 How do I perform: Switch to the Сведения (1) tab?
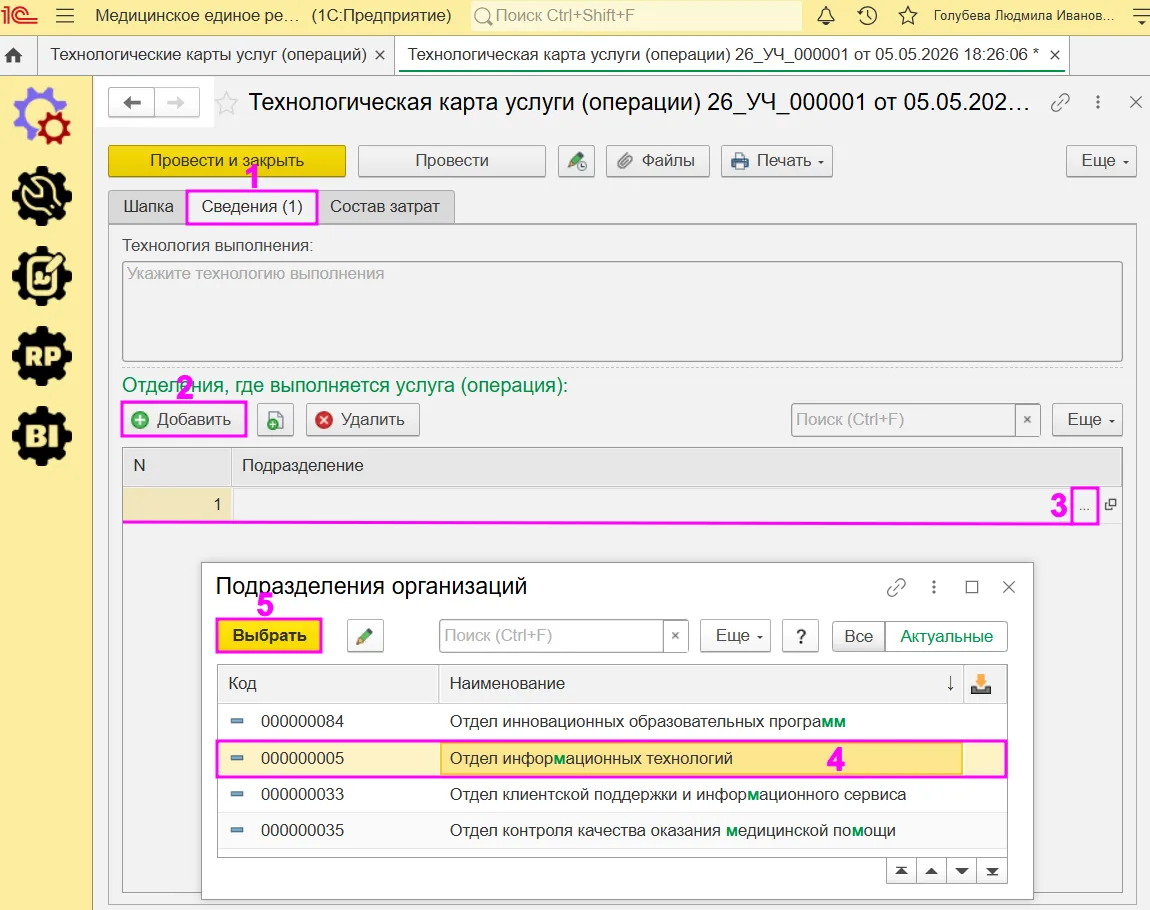click(252, 207)
